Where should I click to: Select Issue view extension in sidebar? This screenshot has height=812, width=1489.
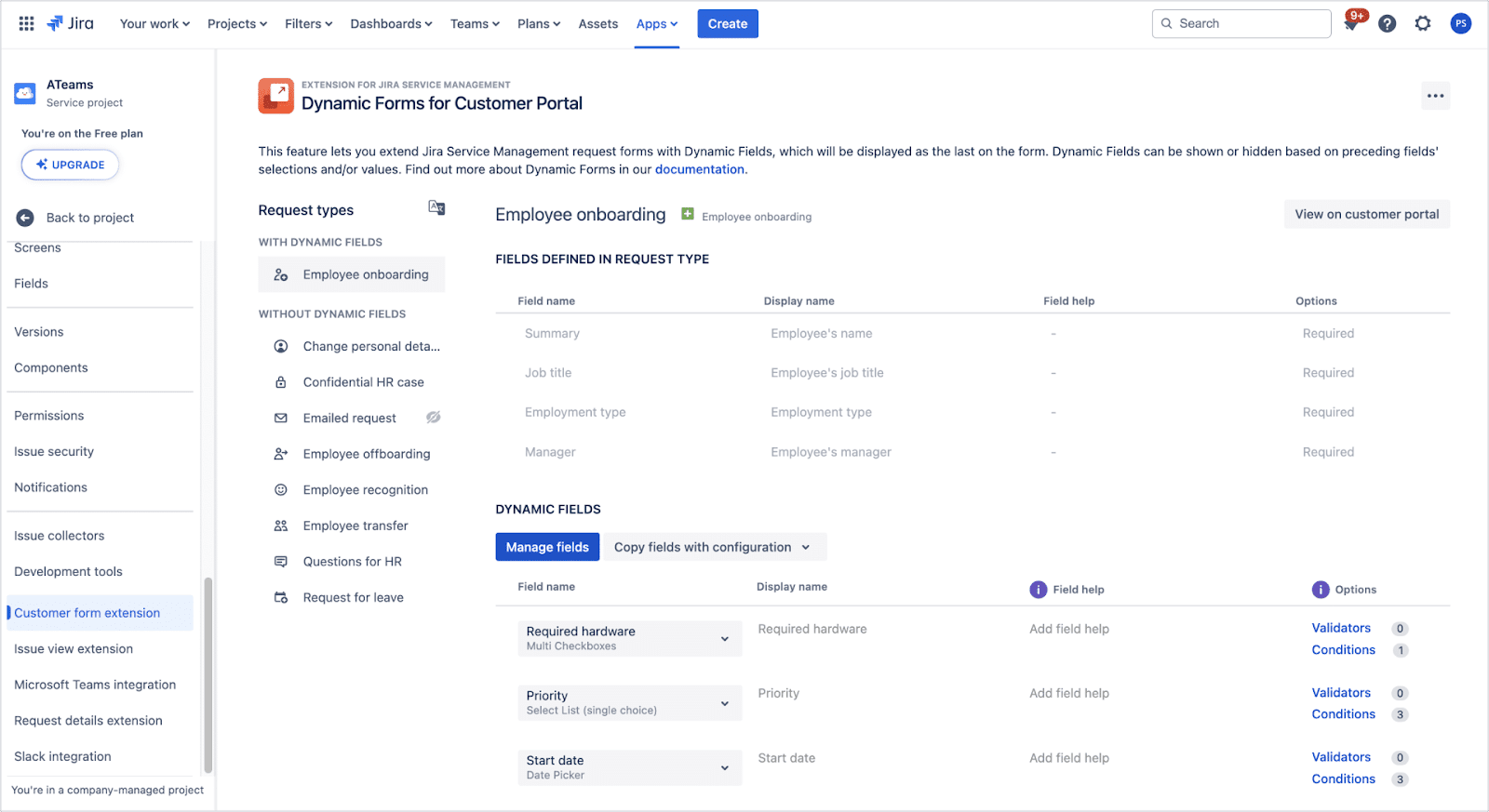point(74,649)
